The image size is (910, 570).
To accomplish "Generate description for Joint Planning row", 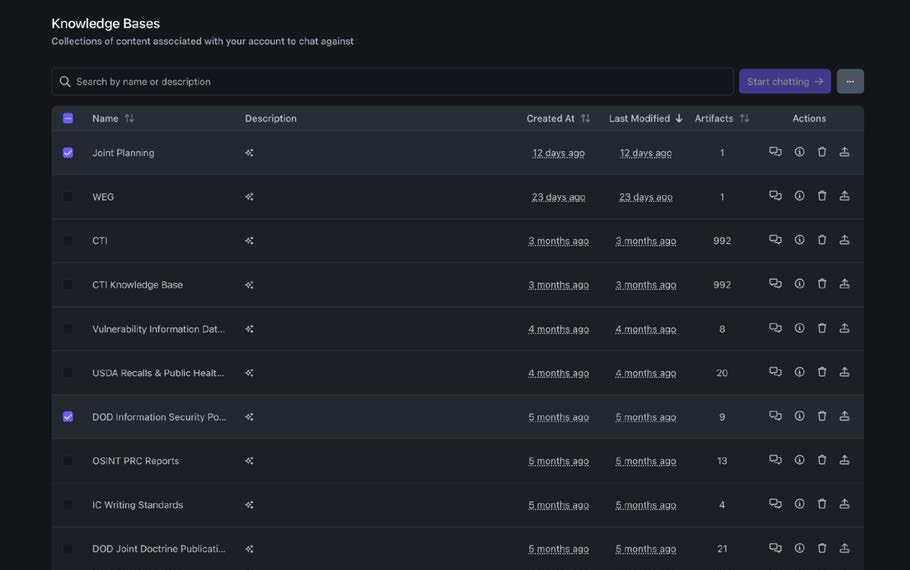I will point(249,153).
